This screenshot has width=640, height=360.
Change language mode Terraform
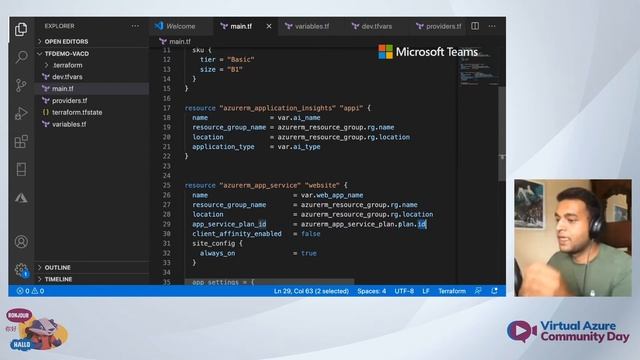point(452,291)
